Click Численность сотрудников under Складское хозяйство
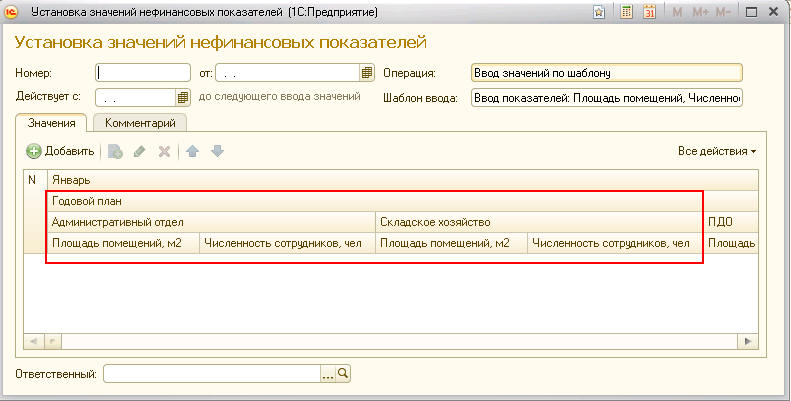Image resolution: width=791 pixels, height=401 pixels. point(615,243)
